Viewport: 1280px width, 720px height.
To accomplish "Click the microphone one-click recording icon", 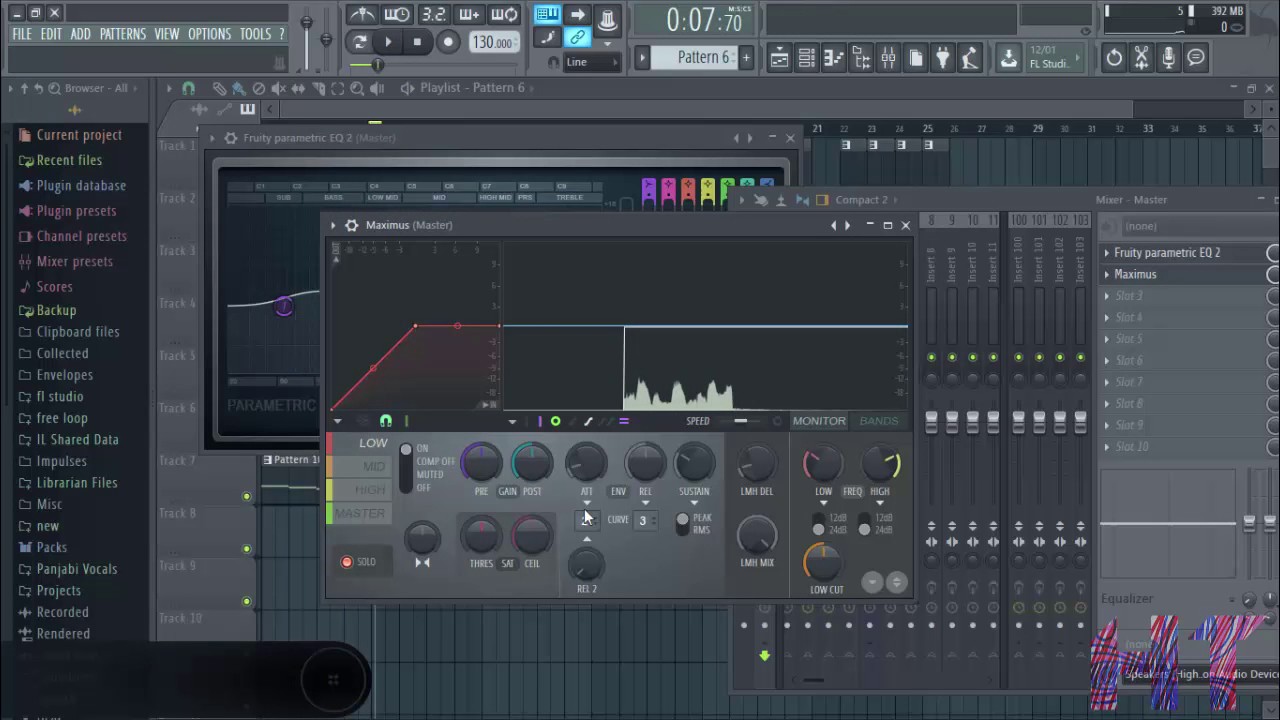I will [1168, 58].
